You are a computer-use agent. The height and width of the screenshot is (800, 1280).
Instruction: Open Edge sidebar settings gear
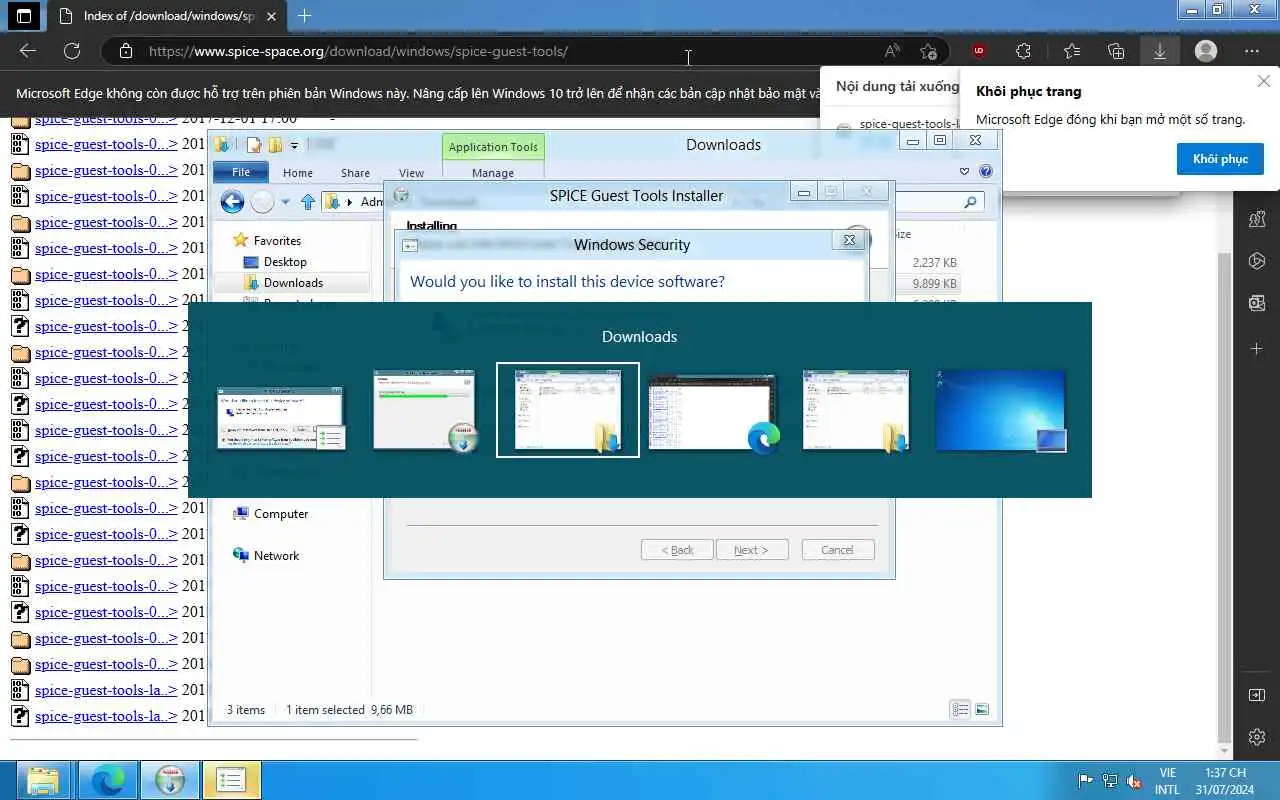(x=1257, y=737)
